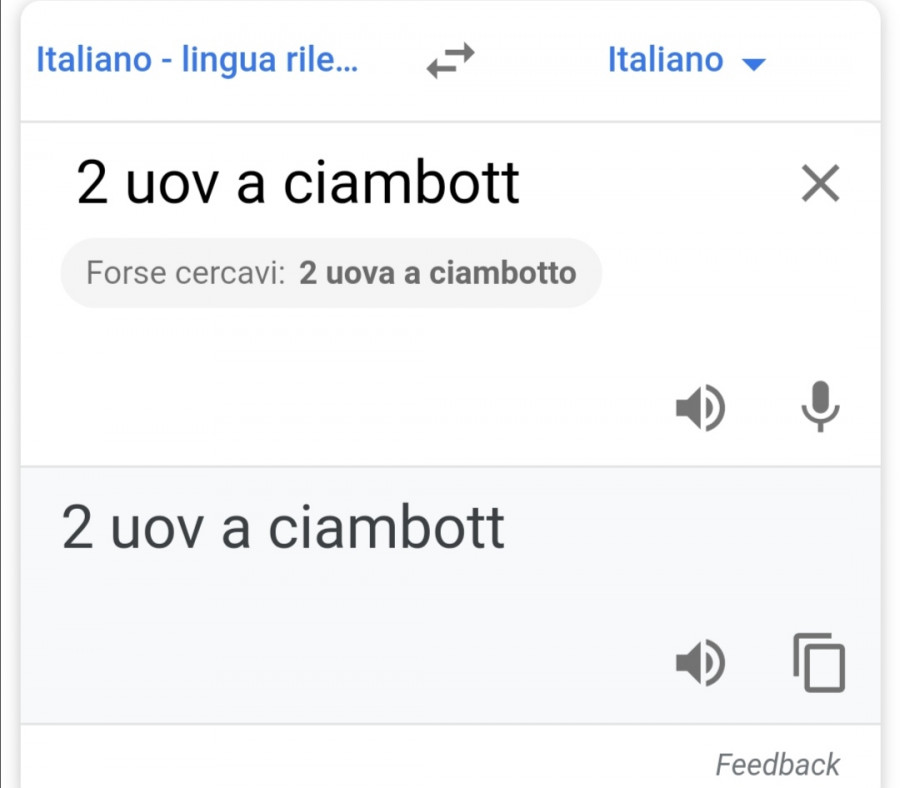The width and height of the screenshot is (900, 788).
Task: Accept the suggestion '2 uova a ciambotto'
Action: click(437, 273)
